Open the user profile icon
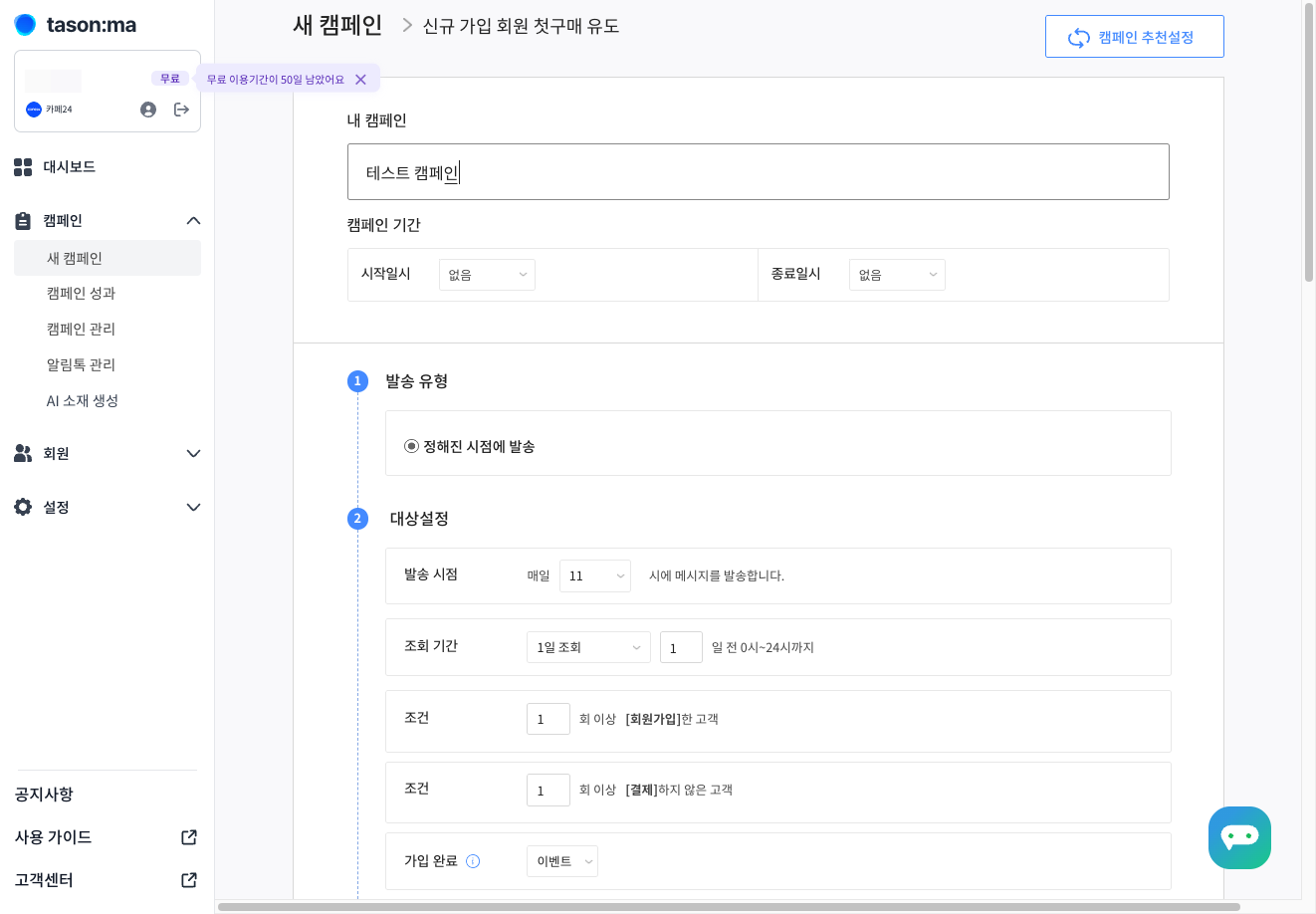The height and width of the screenshot is (914, 1316). click(148, 110)
